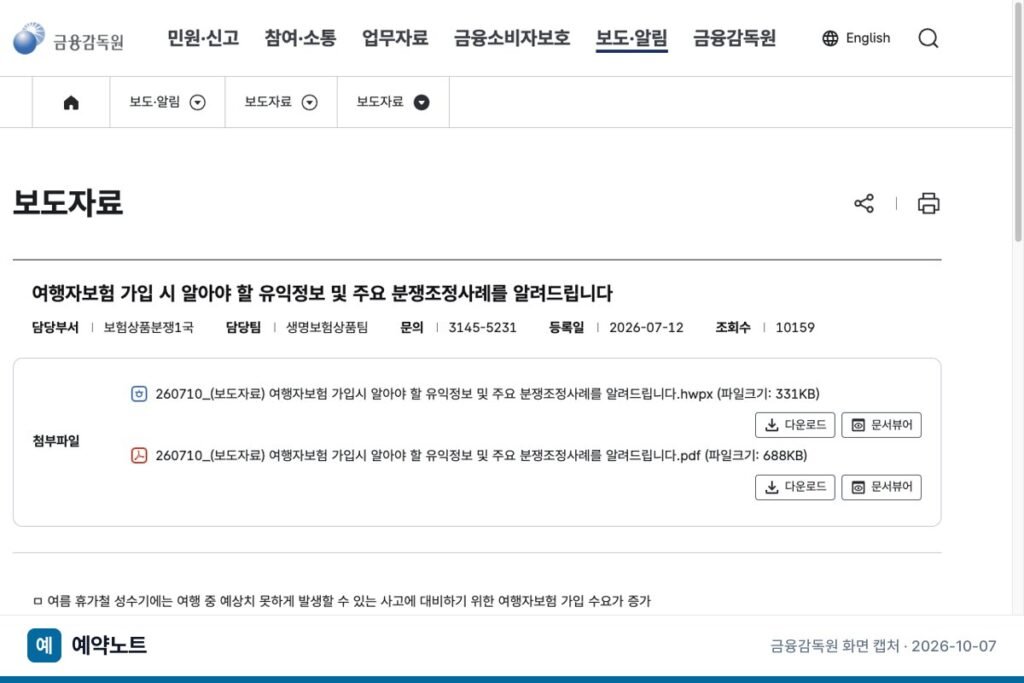Click the hwpx file type icon

[x=139, y=394]
